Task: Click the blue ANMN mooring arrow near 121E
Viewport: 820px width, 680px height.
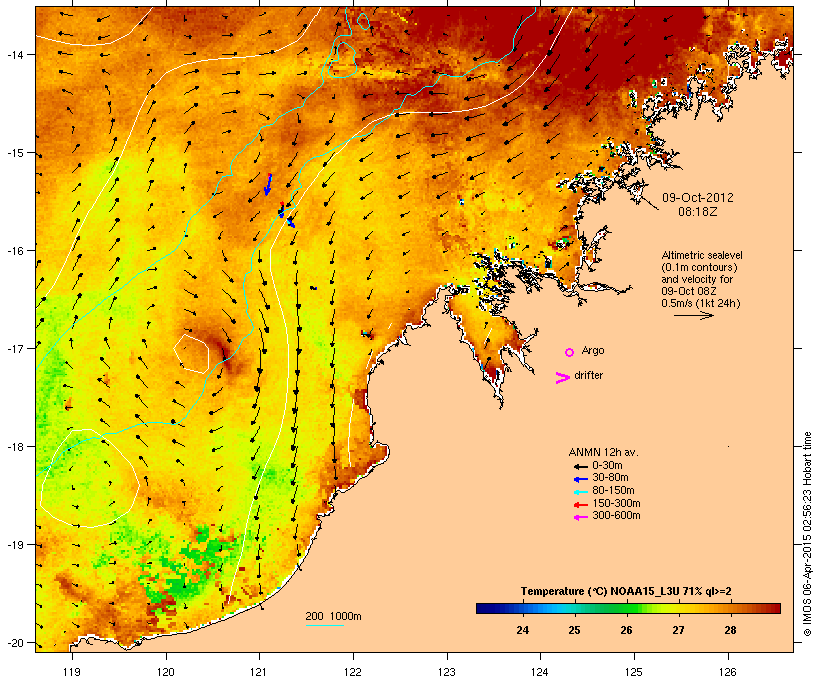Action: click(x=268, y=185)
